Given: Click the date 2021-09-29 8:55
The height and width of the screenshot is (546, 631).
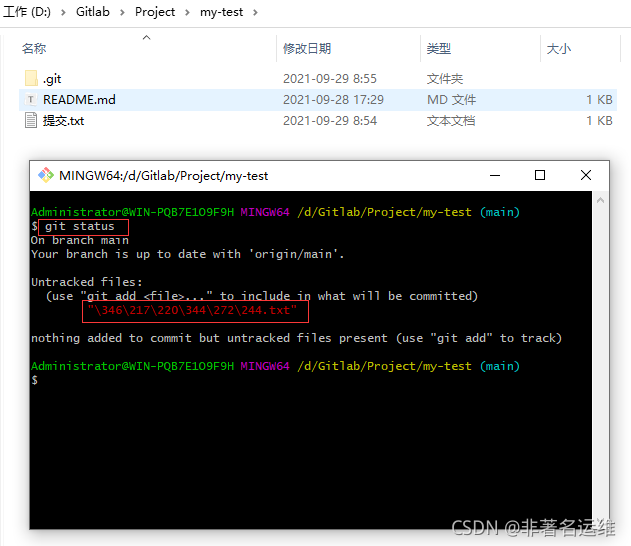Looking at the screenshot, I should pyautogui.click(x=330, y=79).
